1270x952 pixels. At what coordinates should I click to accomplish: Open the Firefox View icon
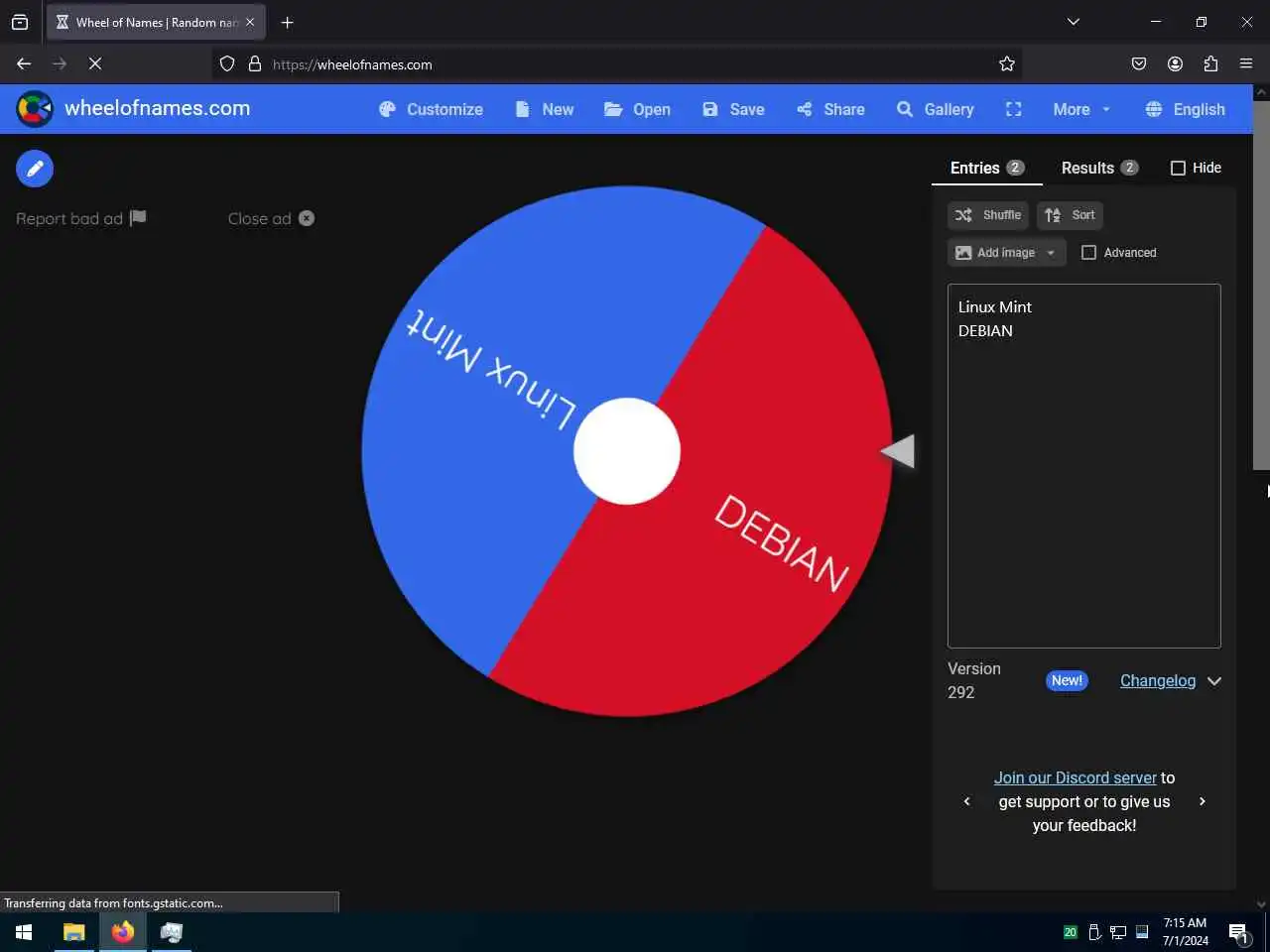(20, 22)
